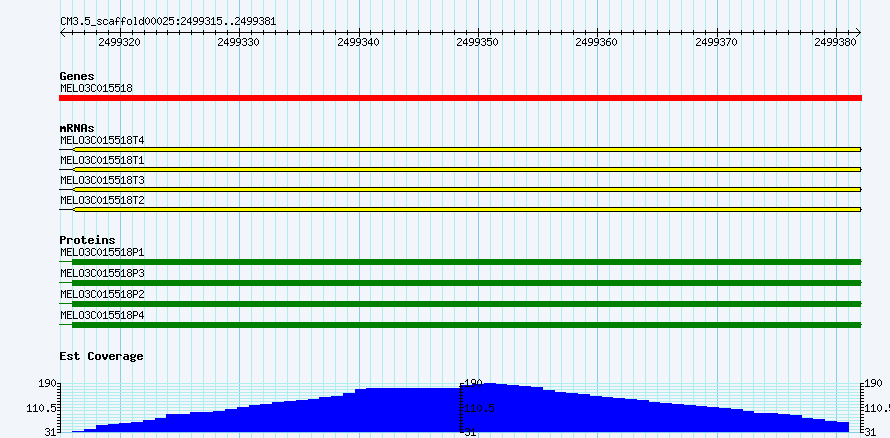Click ruler position 2499360

click(597, 42)
